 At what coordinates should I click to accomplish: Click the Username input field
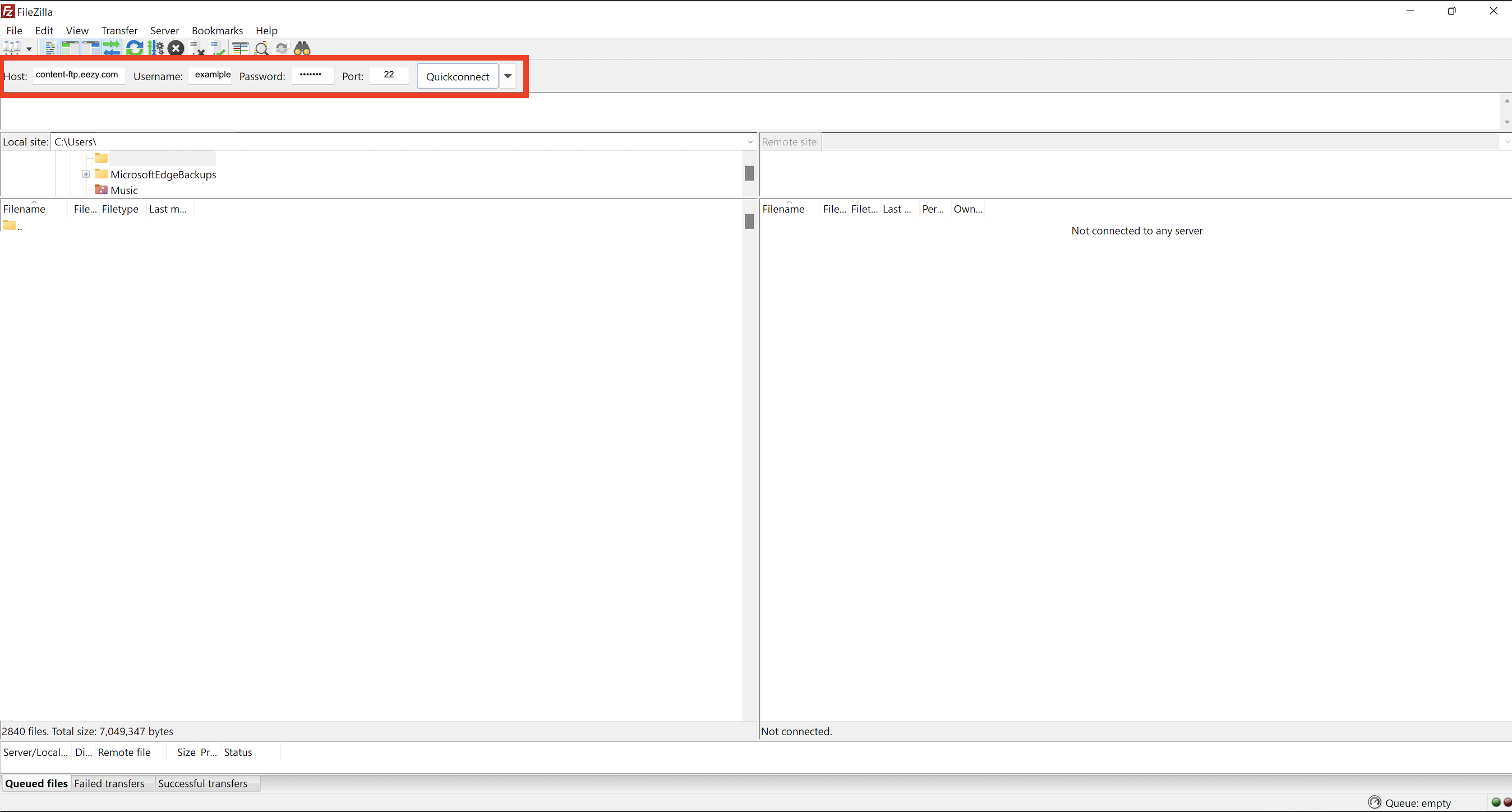pos(210,75)
